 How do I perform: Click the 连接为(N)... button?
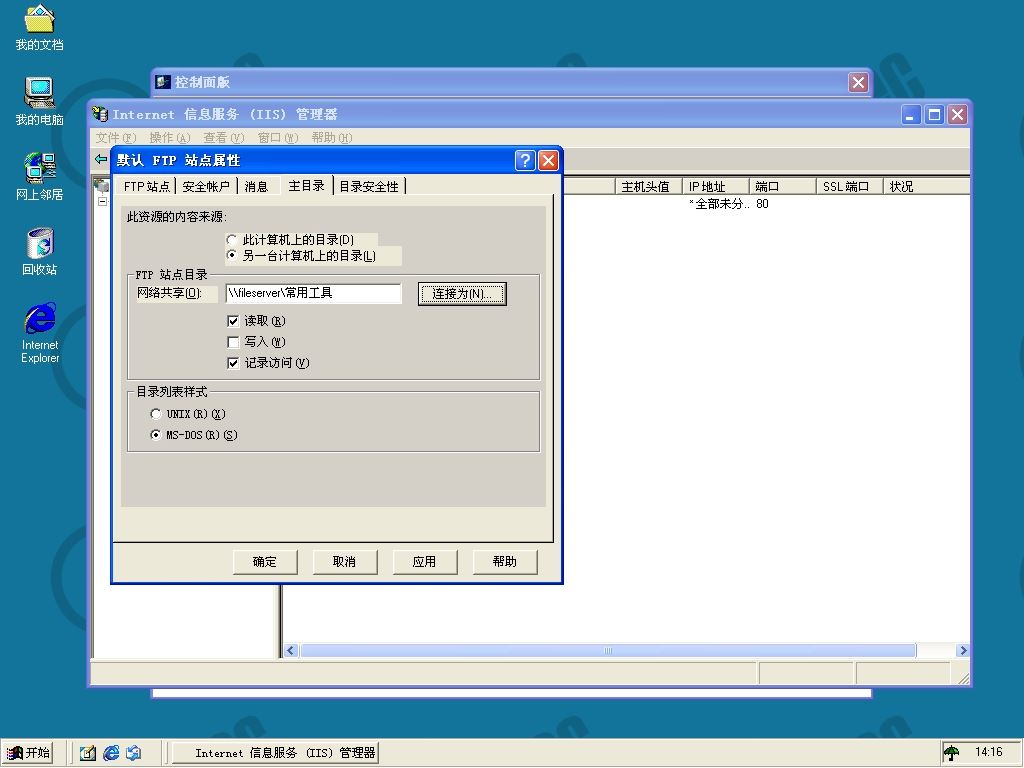pyautogui.click(x=462, y=294)
